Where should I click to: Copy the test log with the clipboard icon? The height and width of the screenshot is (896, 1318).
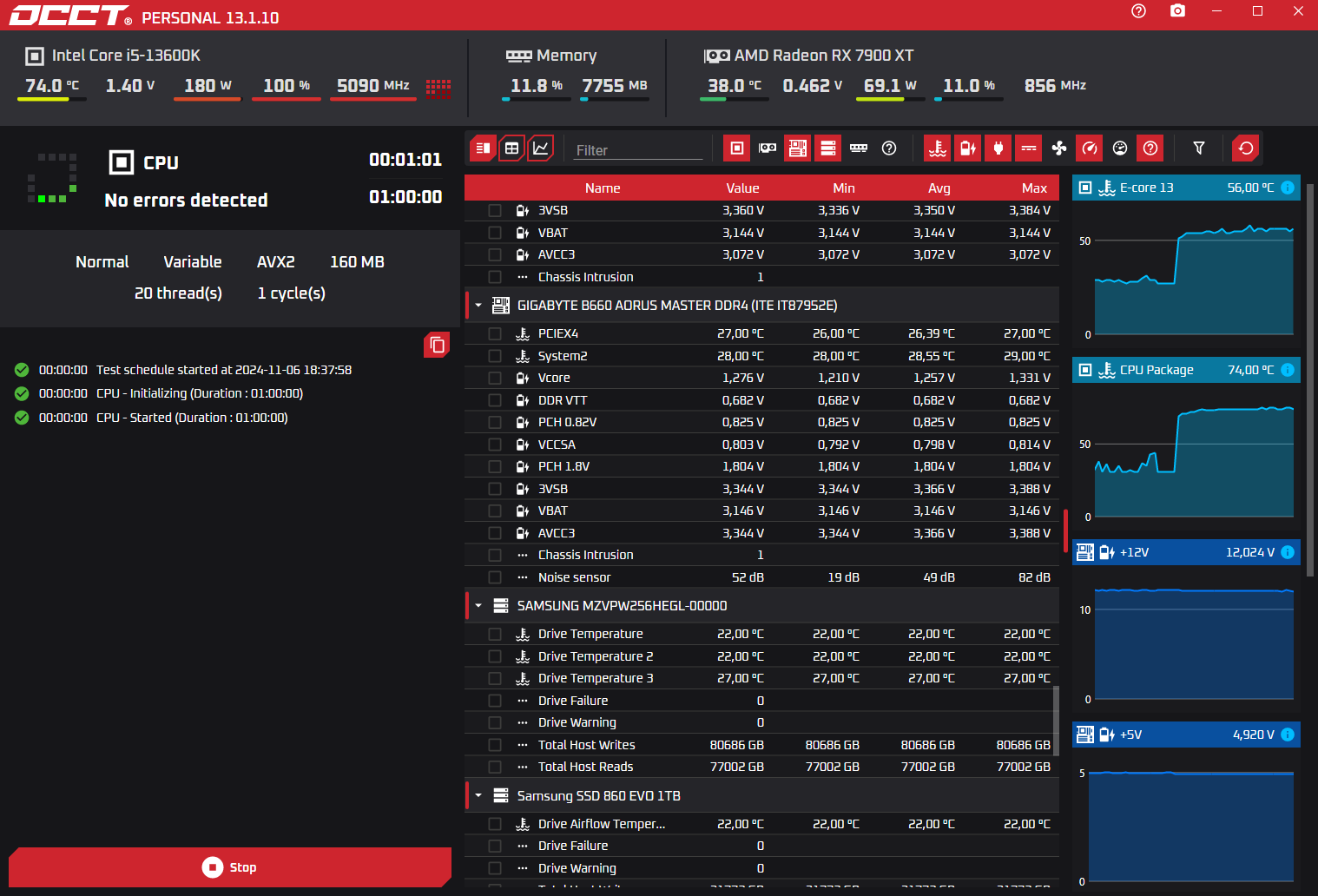click(437, 345)
